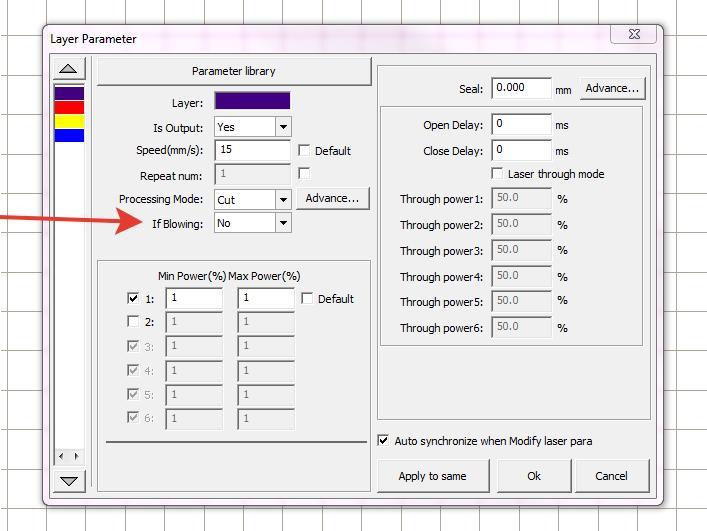
Task: Enable Laser through mode checkbox
Action: [498, 174]
